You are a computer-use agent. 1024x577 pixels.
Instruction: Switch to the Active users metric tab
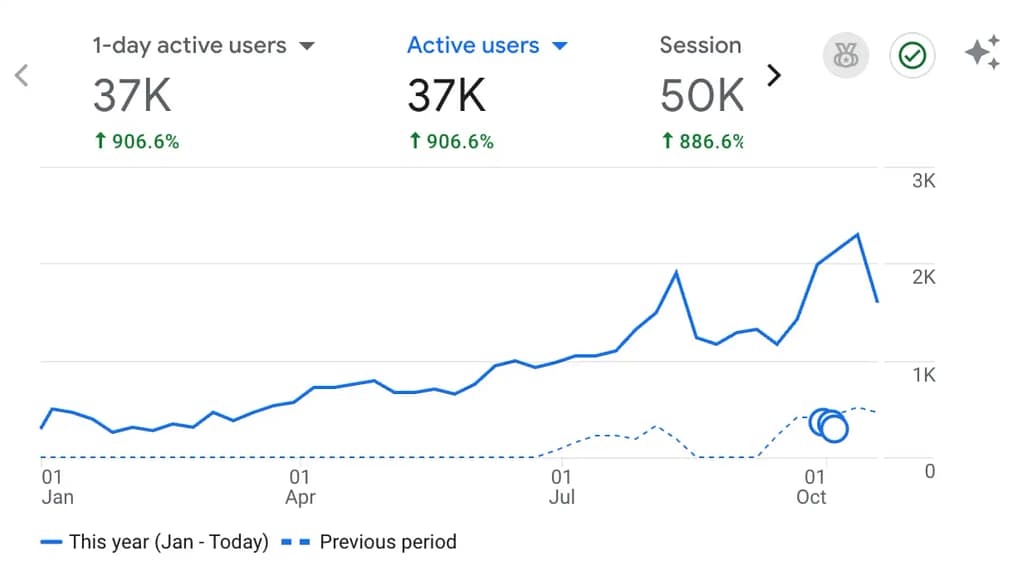point(473,45)
